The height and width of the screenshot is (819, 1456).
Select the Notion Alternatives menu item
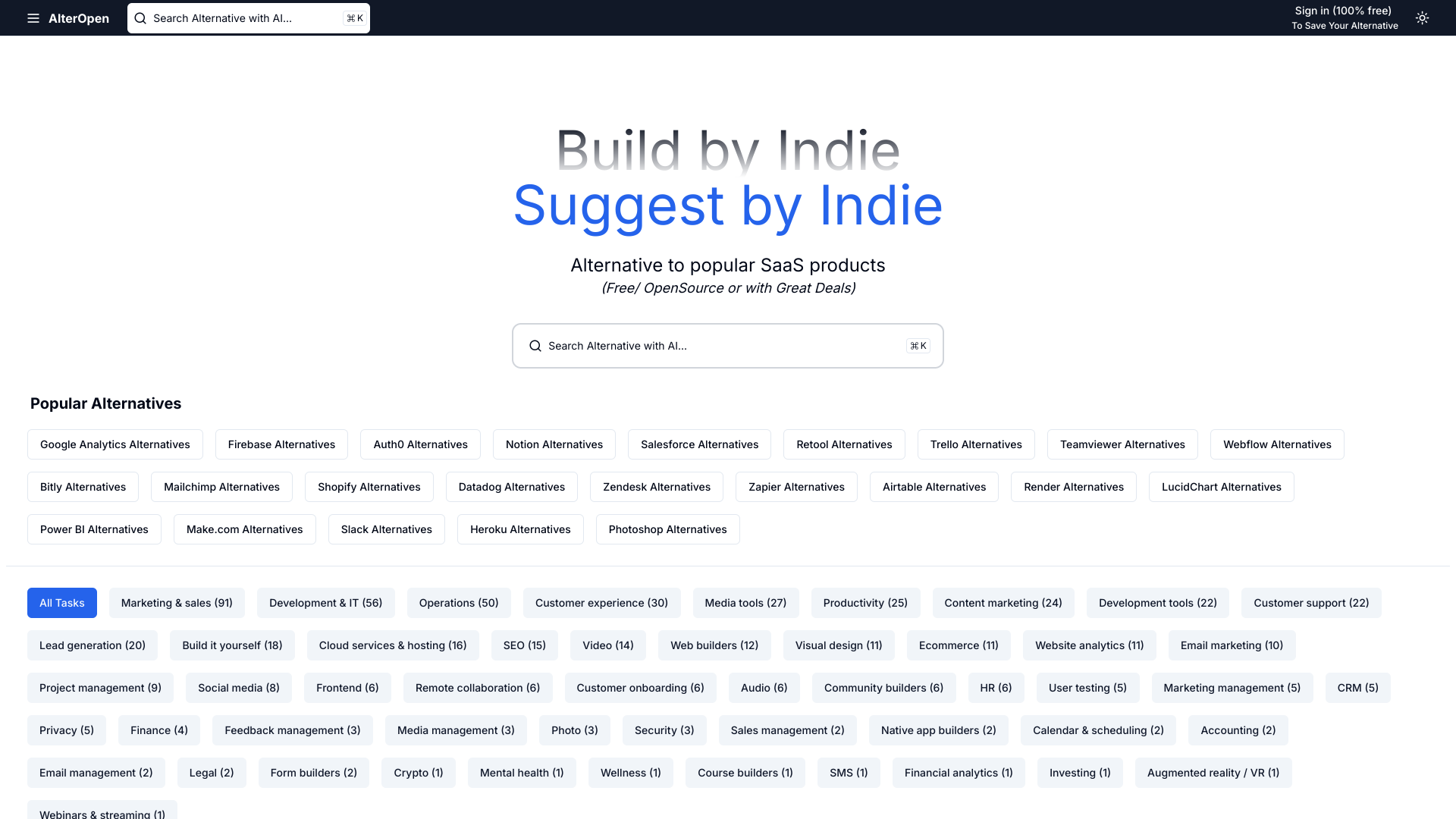554,444
